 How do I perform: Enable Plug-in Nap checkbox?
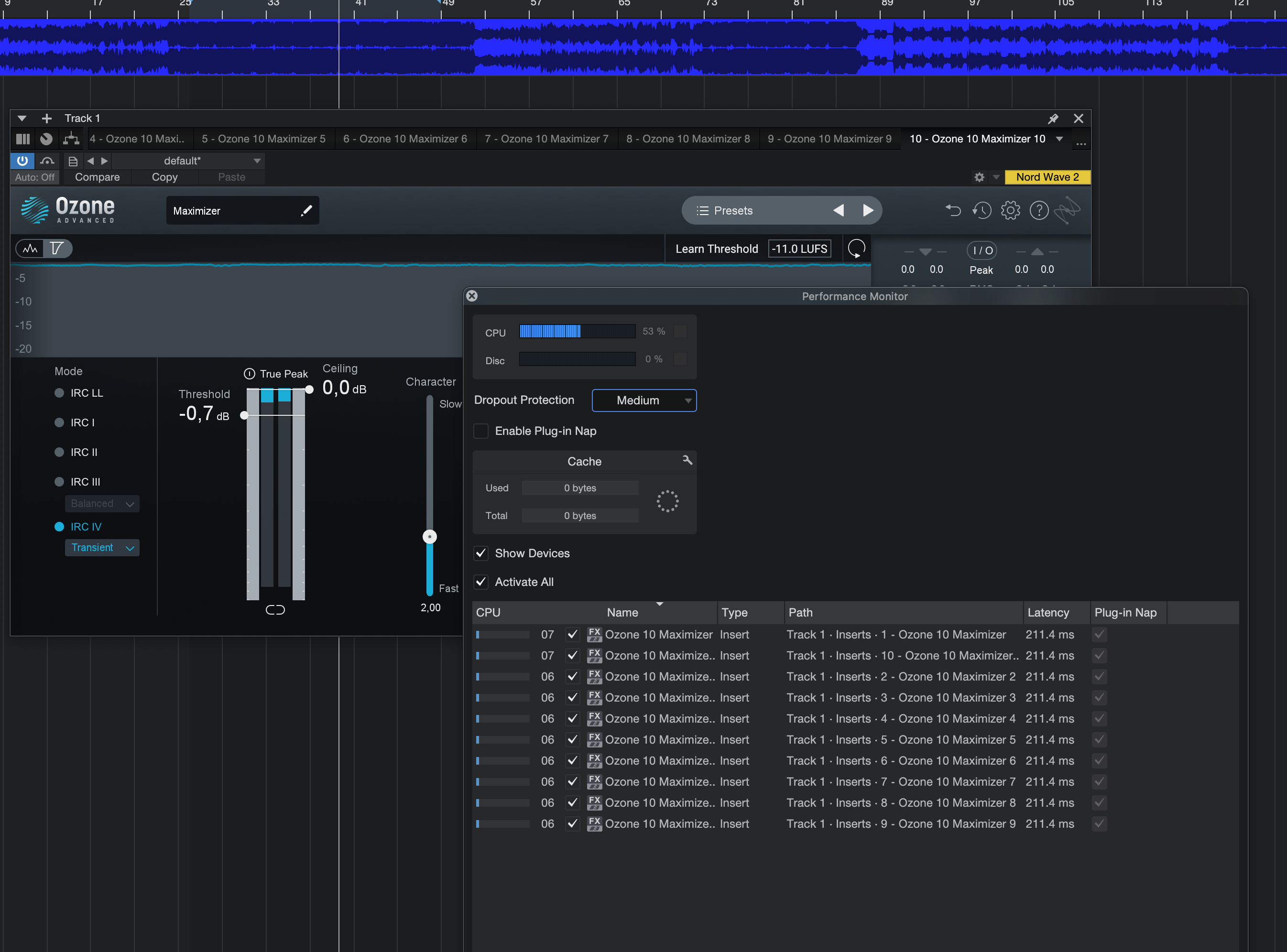click(480, 431)
